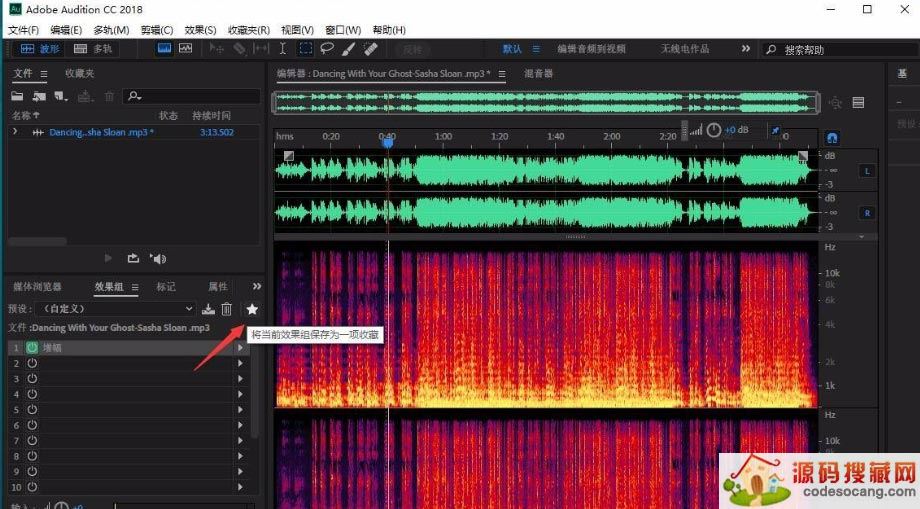The height and width of the screenshot is (509, 920).
Task: Open the 效果(S) menu
Action: [x=200, y=30]
